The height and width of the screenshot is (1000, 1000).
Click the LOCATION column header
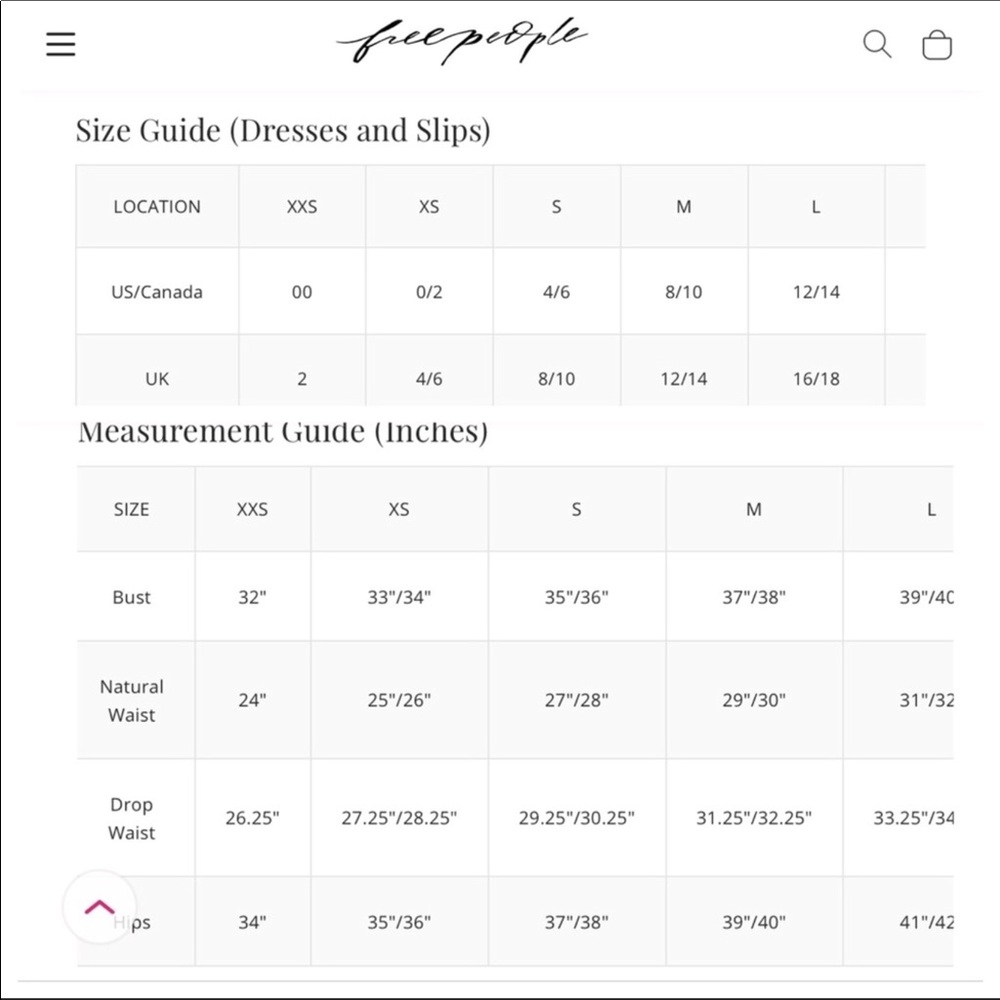click(157, 207)
